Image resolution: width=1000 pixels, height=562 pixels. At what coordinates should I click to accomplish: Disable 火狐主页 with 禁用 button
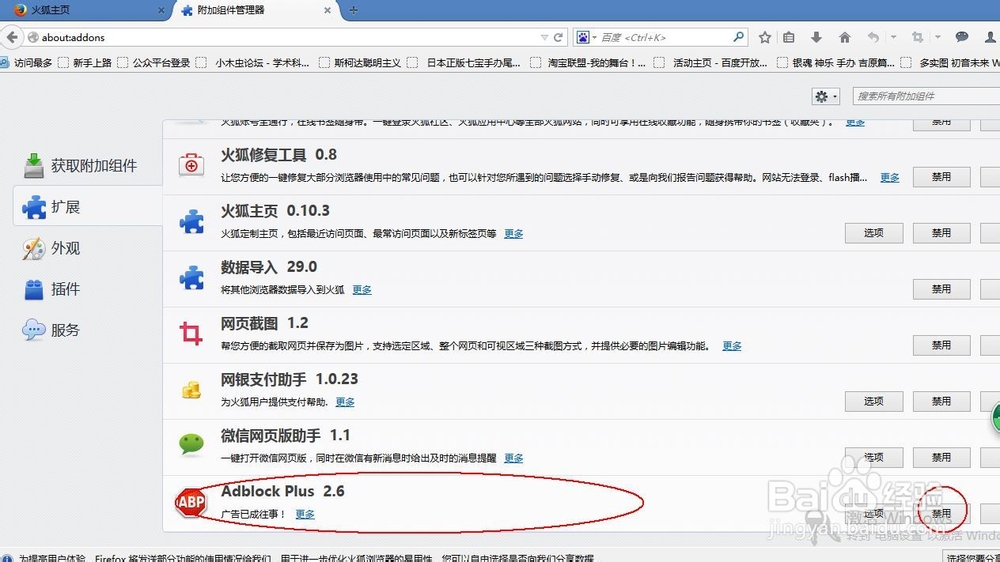click(941, 233)
